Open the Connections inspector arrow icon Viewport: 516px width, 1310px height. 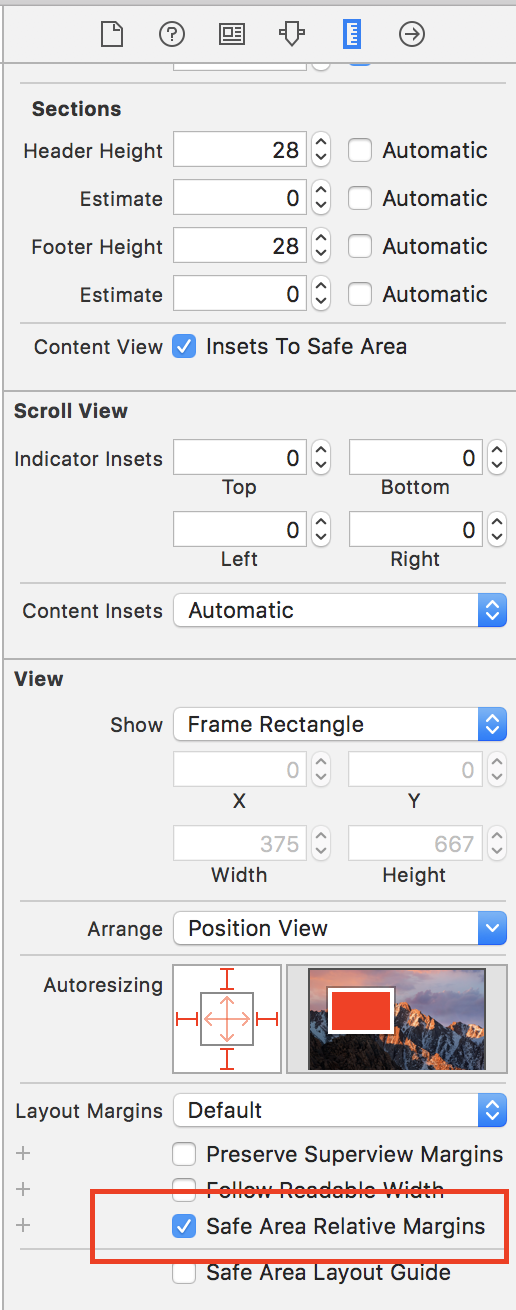tap(412, 34)
